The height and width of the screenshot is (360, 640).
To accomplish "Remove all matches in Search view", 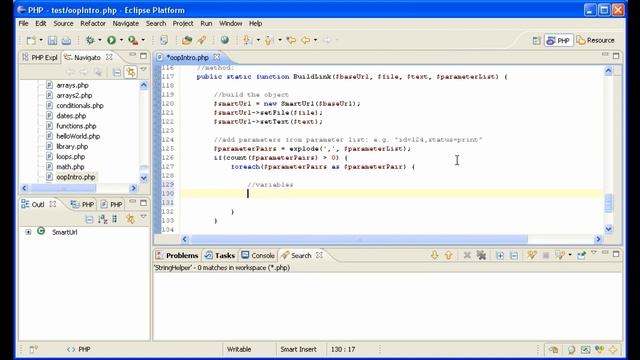I will coord(482,256).
